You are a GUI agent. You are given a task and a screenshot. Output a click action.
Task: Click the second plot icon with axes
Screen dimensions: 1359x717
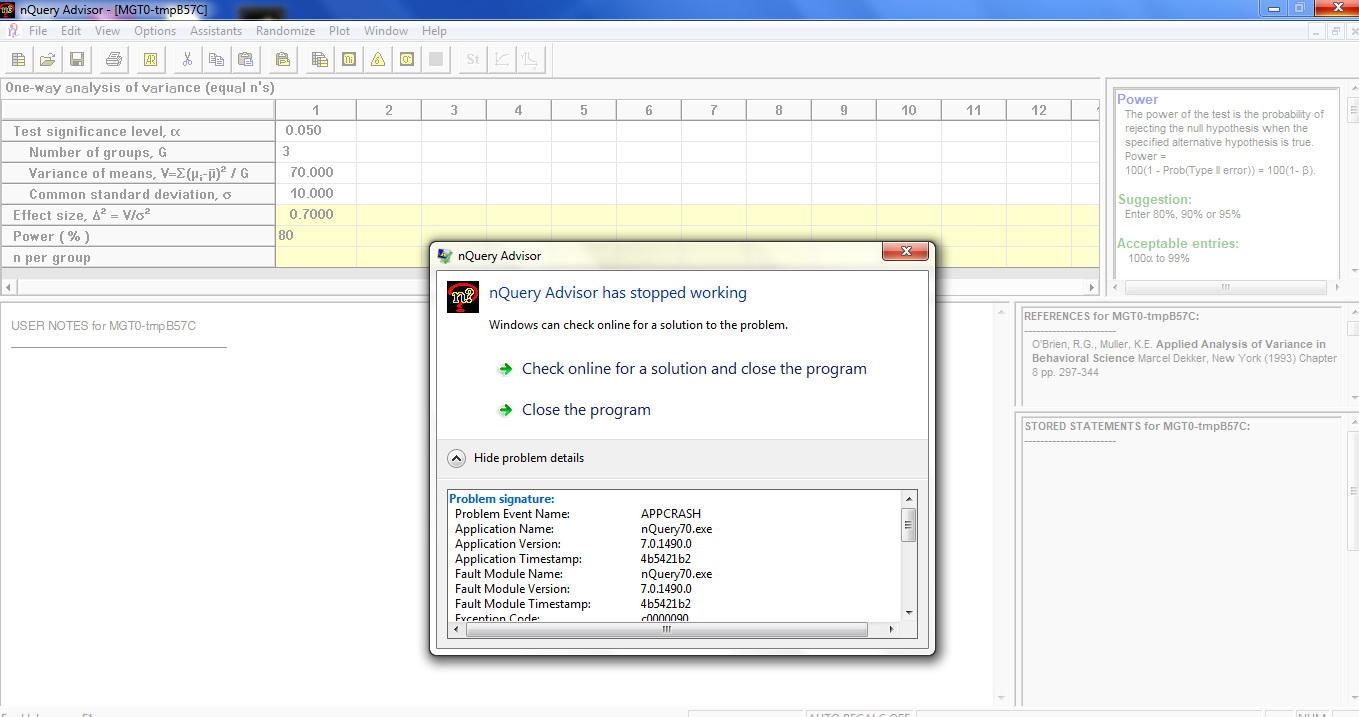pos(531,60)
